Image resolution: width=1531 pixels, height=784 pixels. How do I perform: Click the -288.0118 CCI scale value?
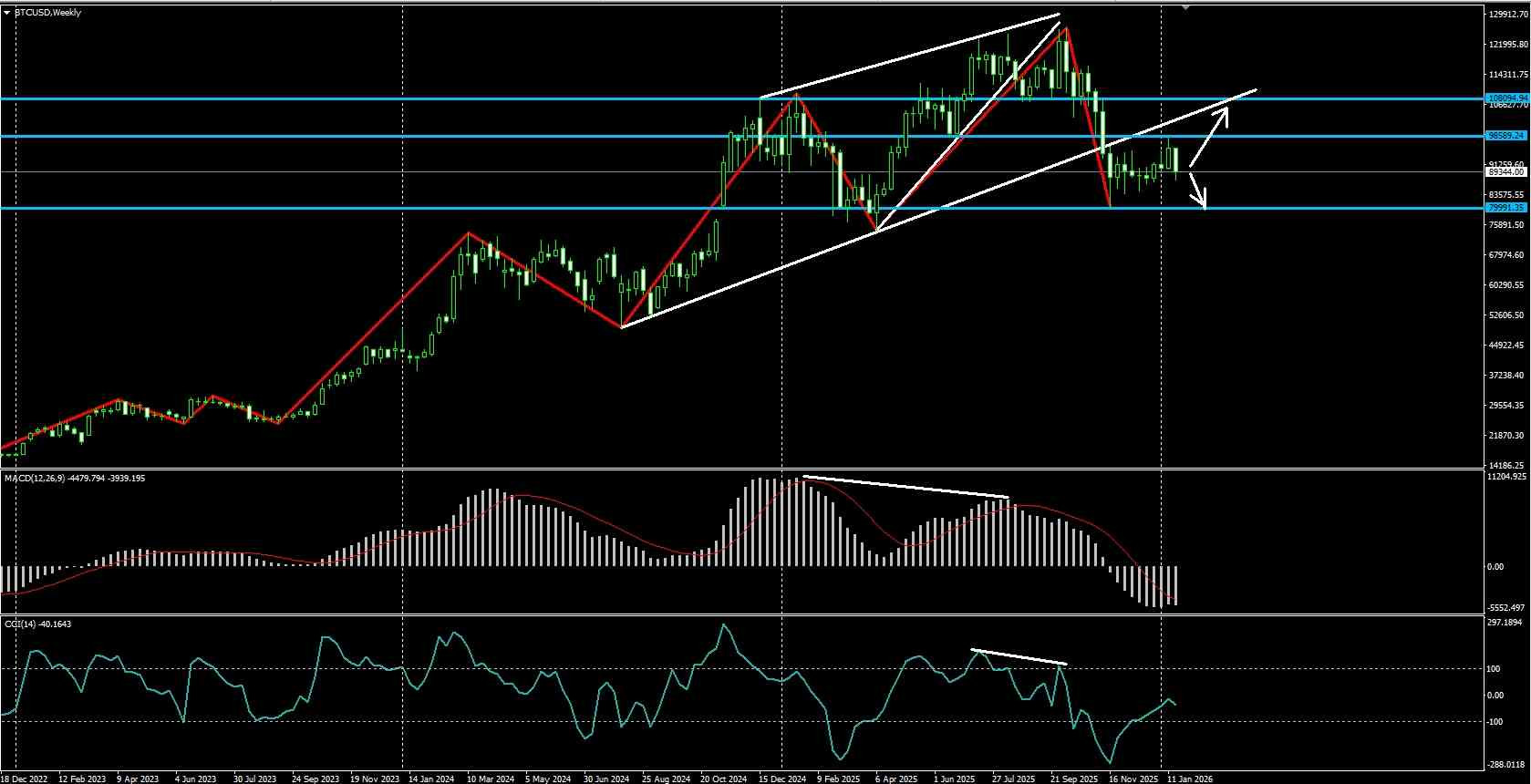(x=1507, y=765)
